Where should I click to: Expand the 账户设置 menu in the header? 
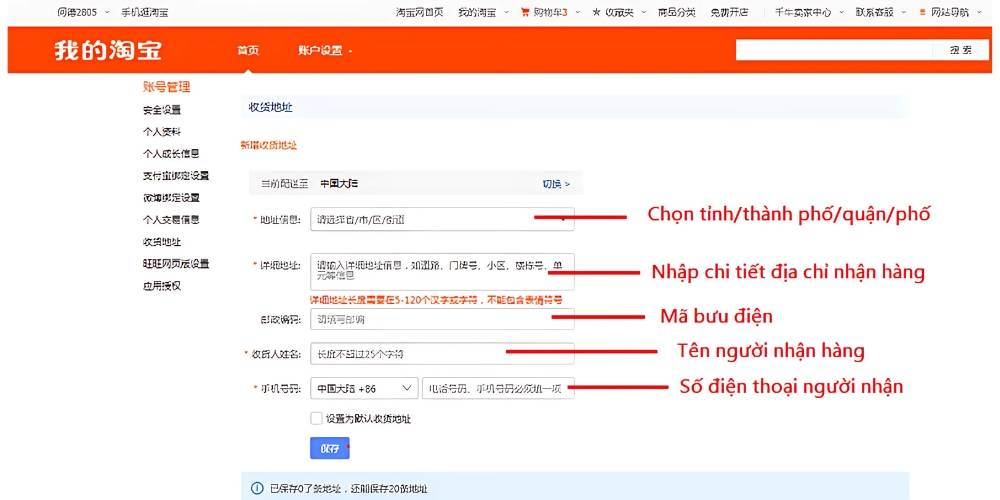point(325,50)
